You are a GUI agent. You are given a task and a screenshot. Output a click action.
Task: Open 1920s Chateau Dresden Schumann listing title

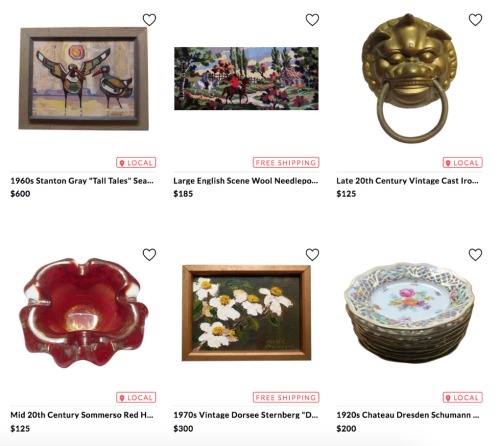408,415
